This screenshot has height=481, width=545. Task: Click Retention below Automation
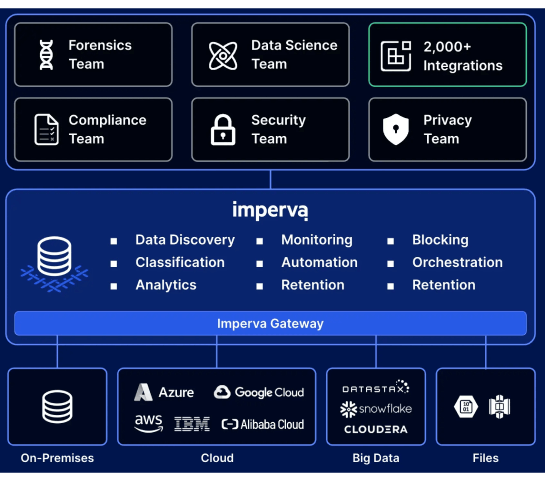click(x=313, y=285)
